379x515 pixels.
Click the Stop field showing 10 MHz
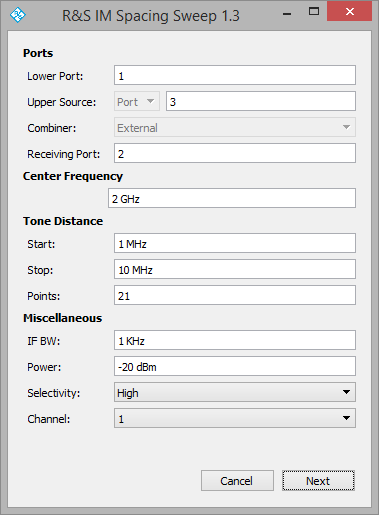click(x=235, y=269)
